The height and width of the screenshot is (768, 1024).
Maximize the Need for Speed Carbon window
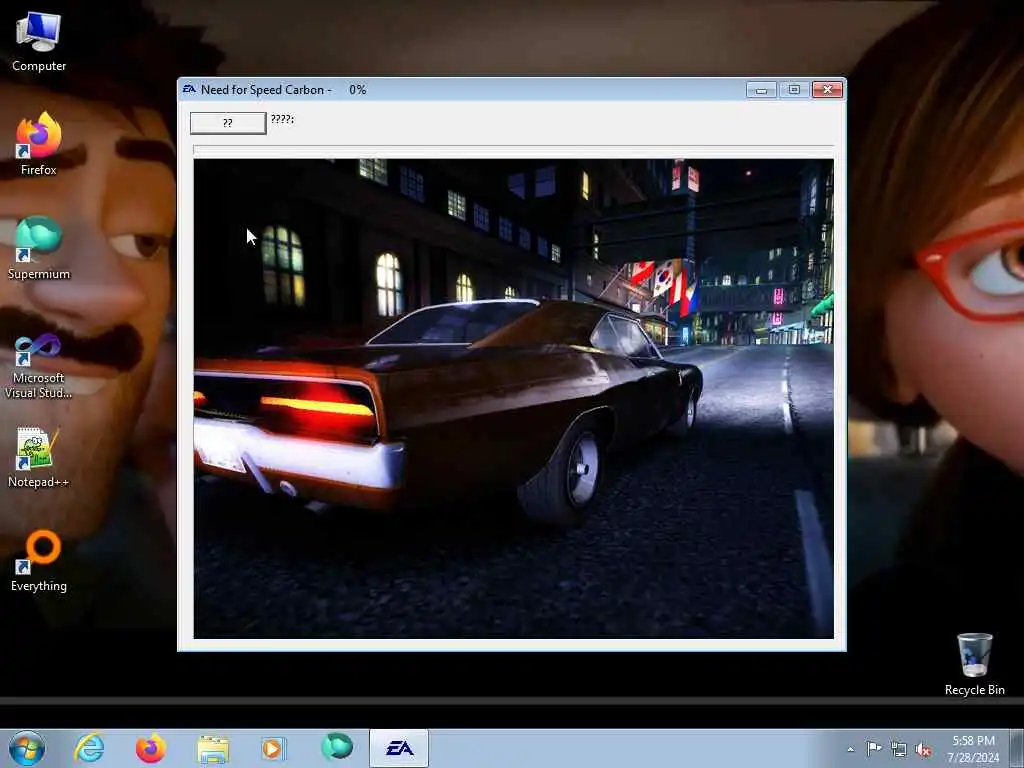click(x=794, y=89)
